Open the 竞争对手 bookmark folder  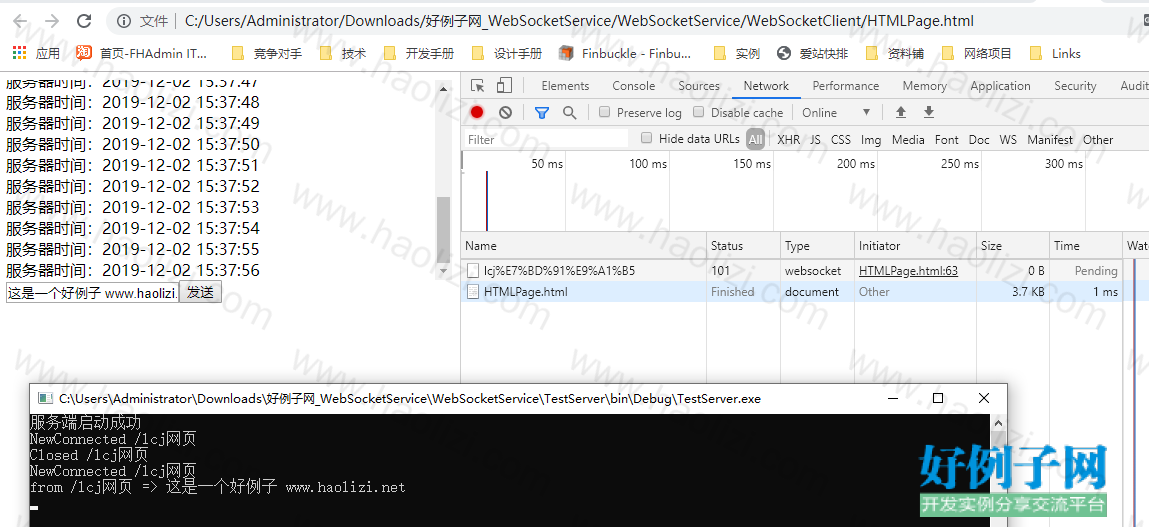267,54
